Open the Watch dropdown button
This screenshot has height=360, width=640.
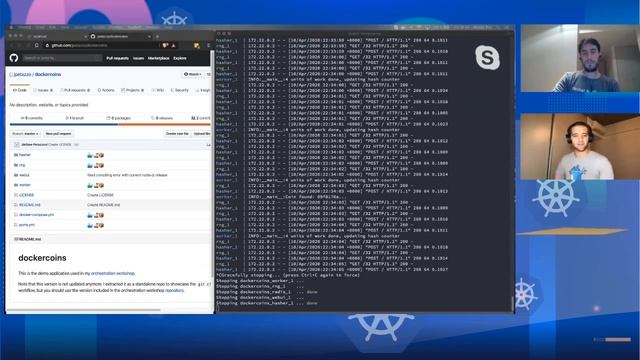192,74
